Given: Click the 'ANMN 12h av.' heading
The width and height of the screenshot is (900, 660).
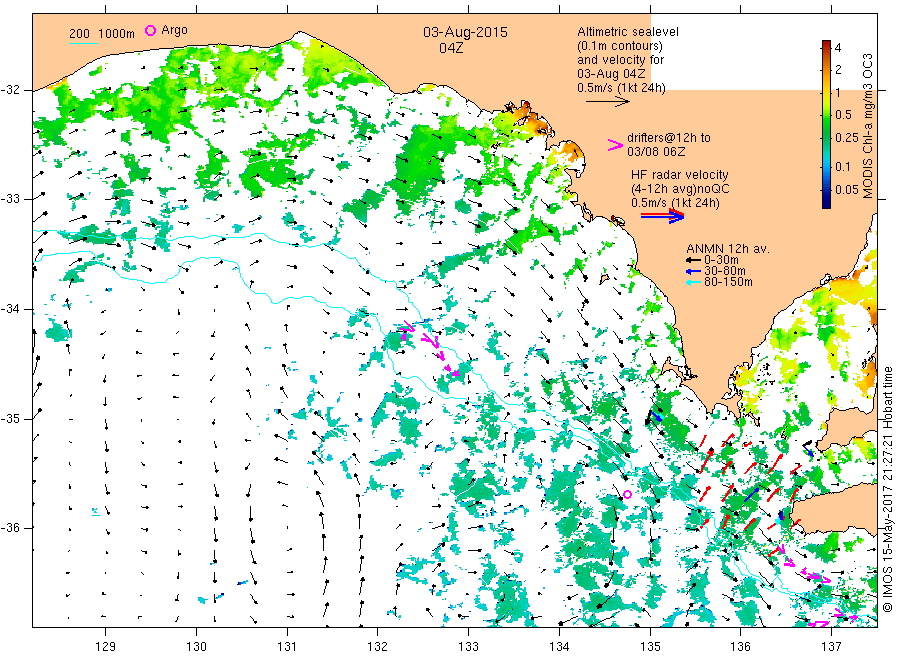Looking at the screenshot, I should pos(728,249).
